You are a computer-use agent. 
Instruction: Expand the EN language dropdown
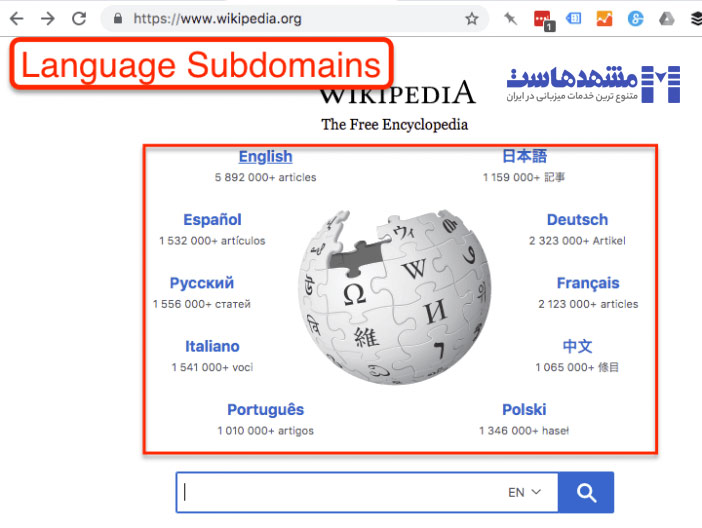524,492
